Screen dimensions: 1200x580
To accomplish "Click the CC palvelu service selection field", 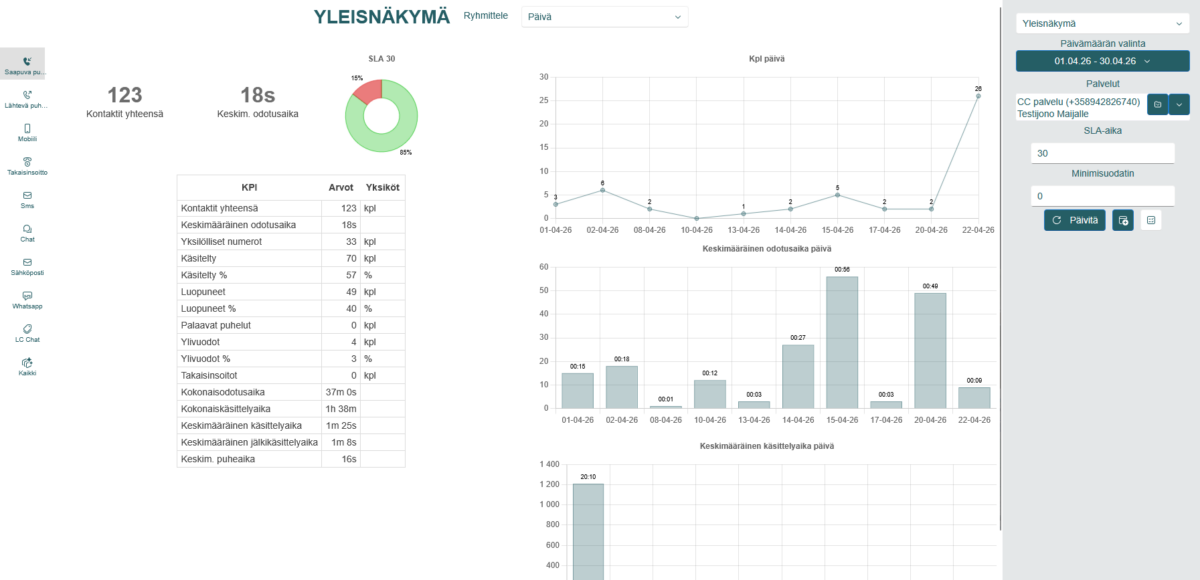I will pos(1079,108).
